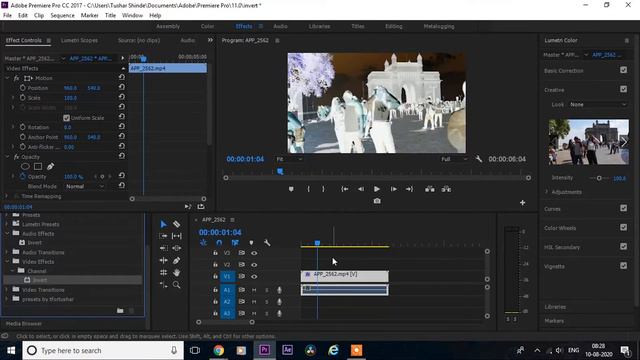Expand the Lumetri Presets folder
This screenshot has width=640, height=360.
click(x=7, y=224)
